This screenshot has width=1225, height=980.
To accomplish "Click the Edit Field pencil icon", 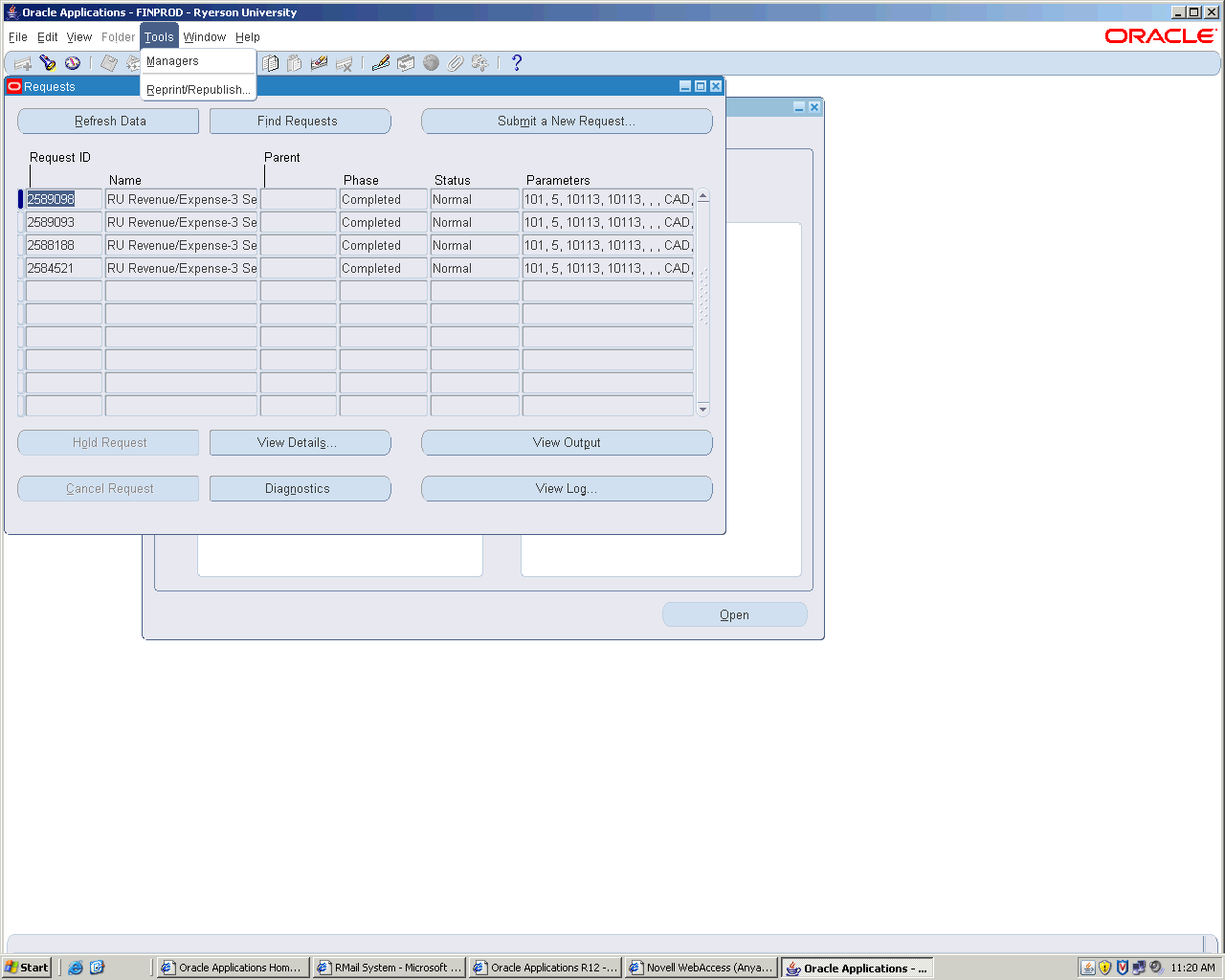I will (381, 63).
